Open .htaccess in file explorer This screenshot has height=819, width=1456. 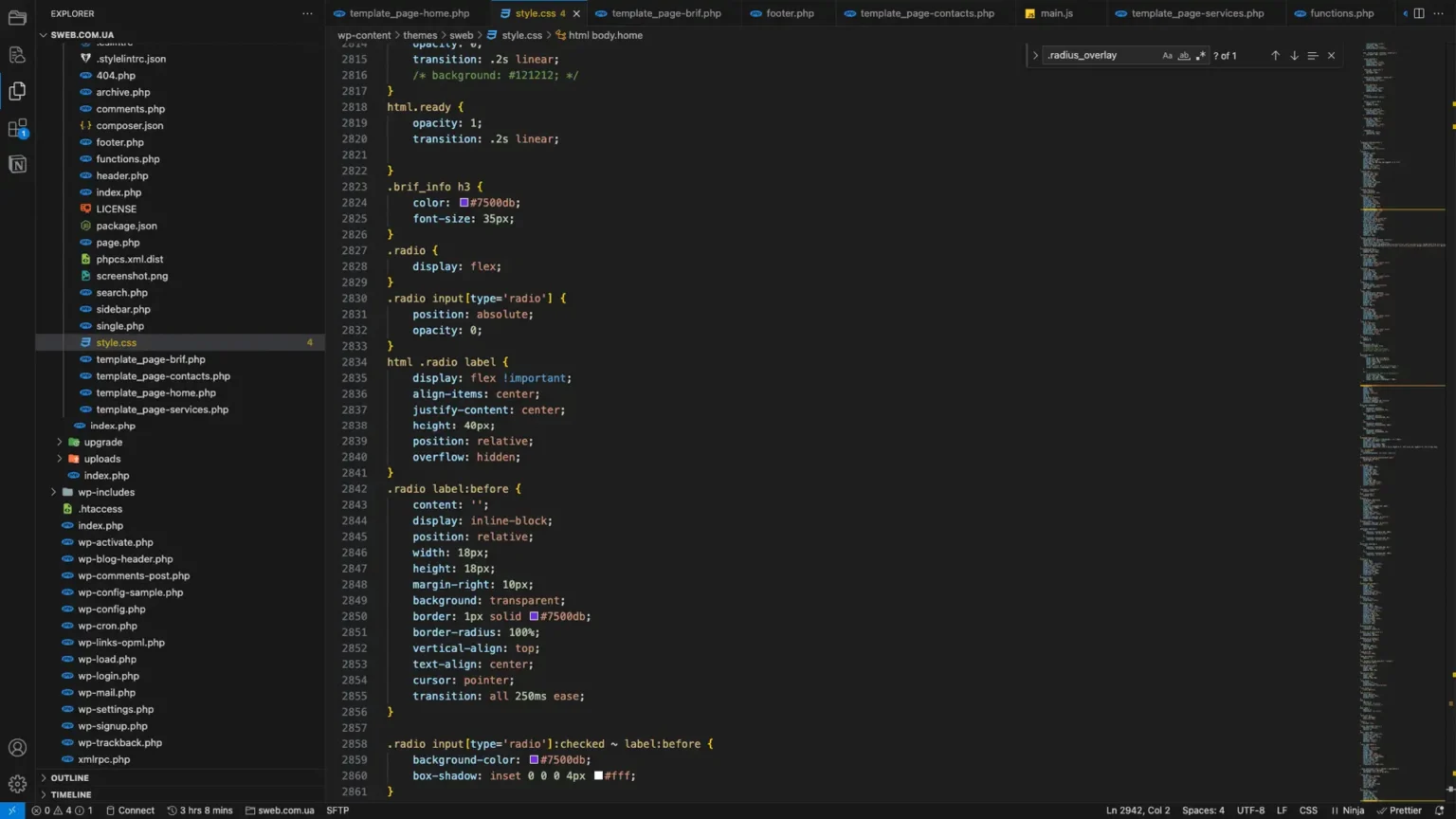(100, 509)
